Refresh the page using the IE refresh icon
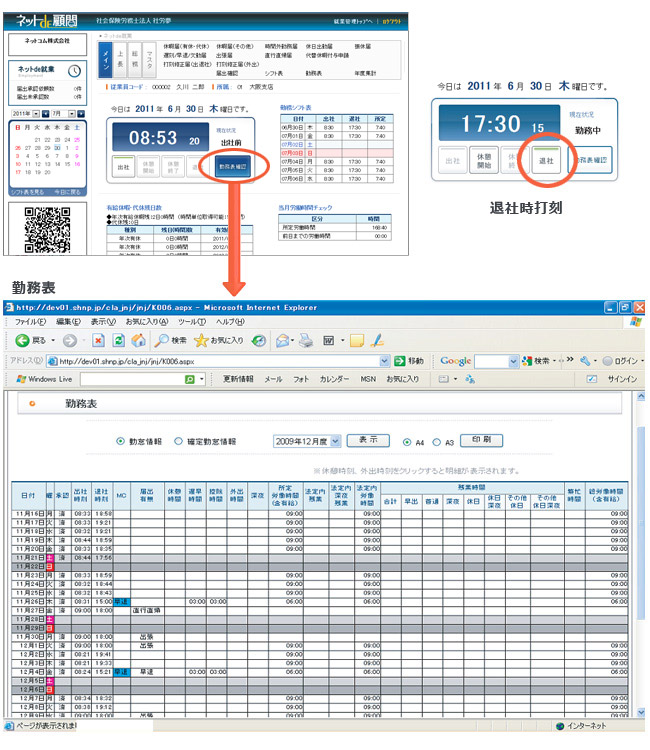 118,341
